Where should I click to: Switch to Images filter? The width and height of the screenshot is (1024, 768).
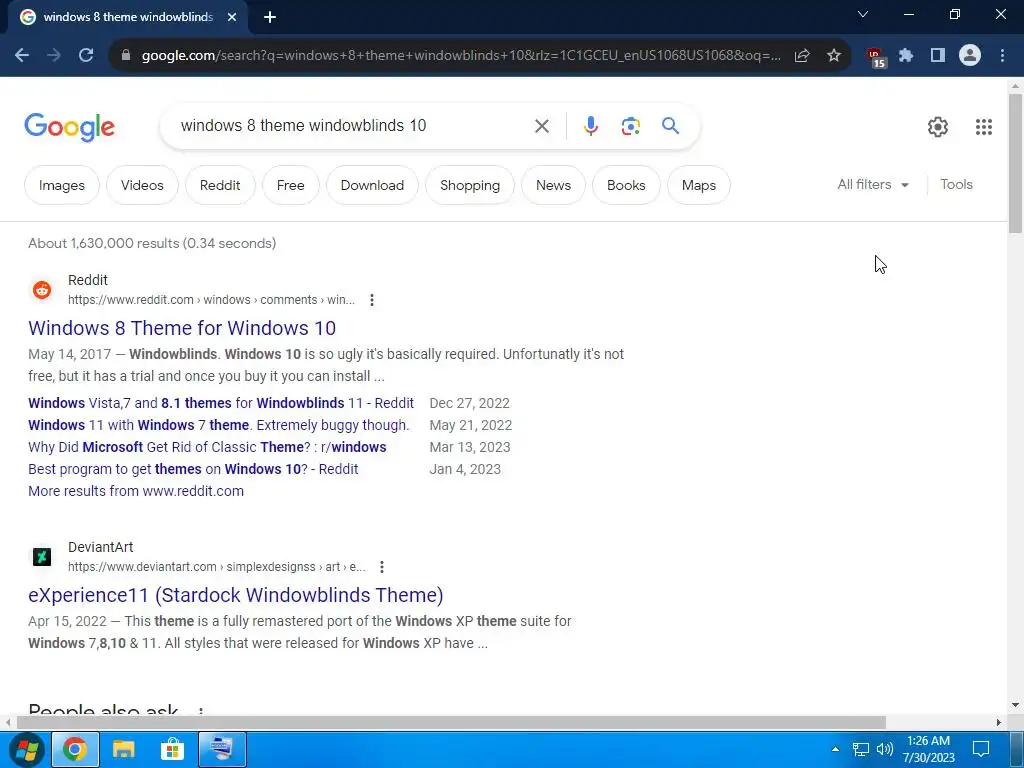pos(61,185)
